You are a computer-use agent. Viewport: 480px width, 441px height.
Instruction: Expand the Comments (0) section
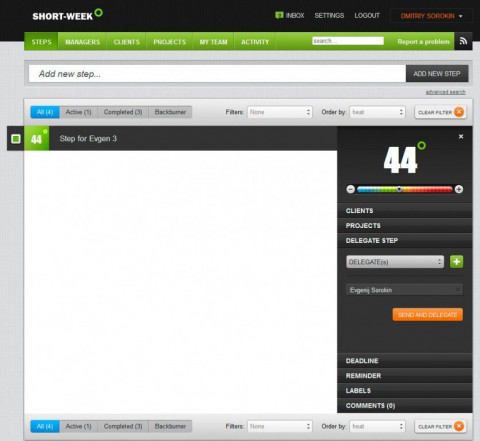click(405, 406)
